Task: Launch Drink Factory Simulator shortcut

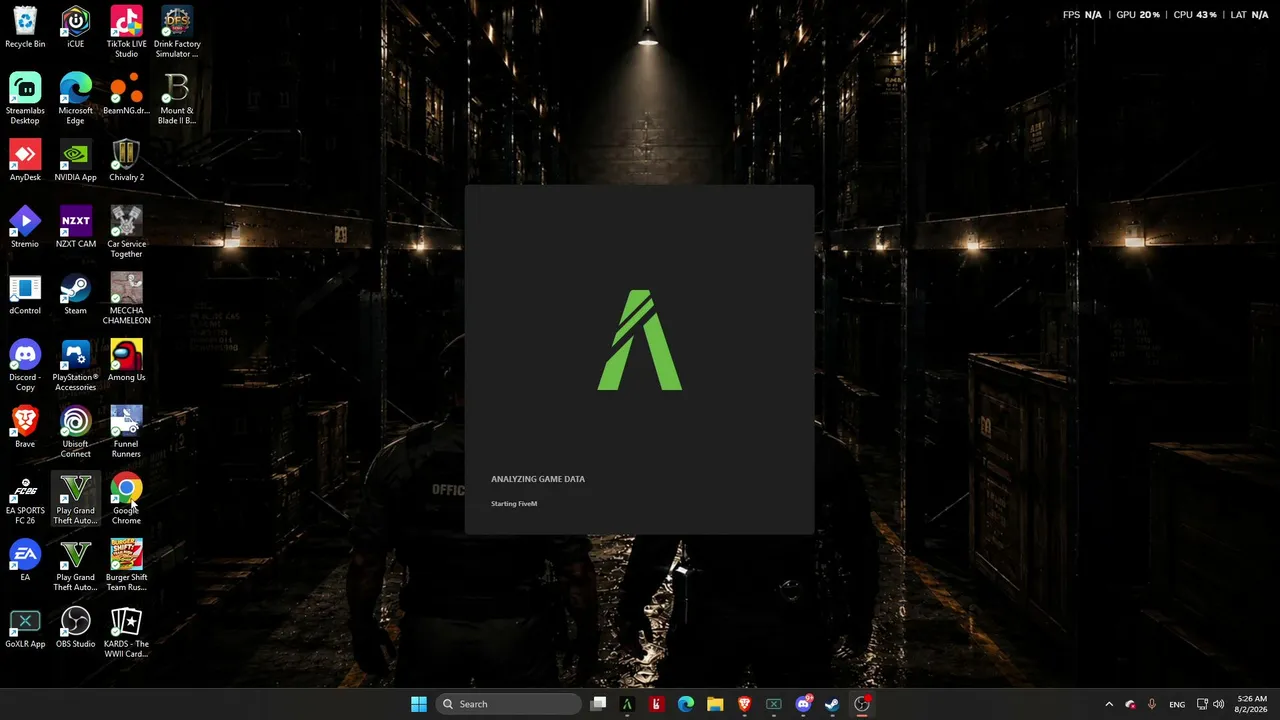Action: click(x=177, y=32)
